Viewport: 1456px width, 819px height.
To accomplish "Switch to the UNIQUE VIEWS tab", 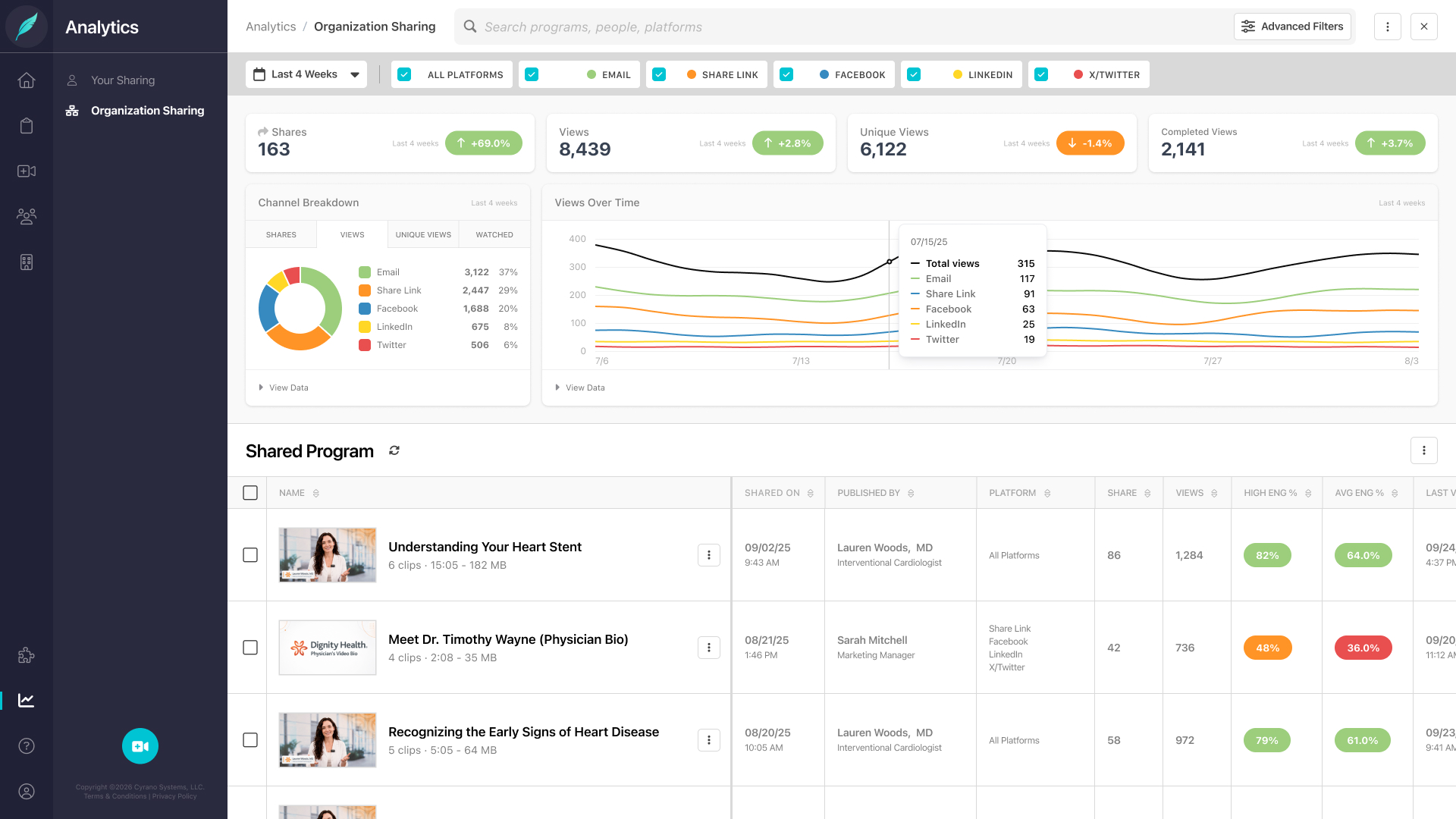I will click(x=423, y=235).
